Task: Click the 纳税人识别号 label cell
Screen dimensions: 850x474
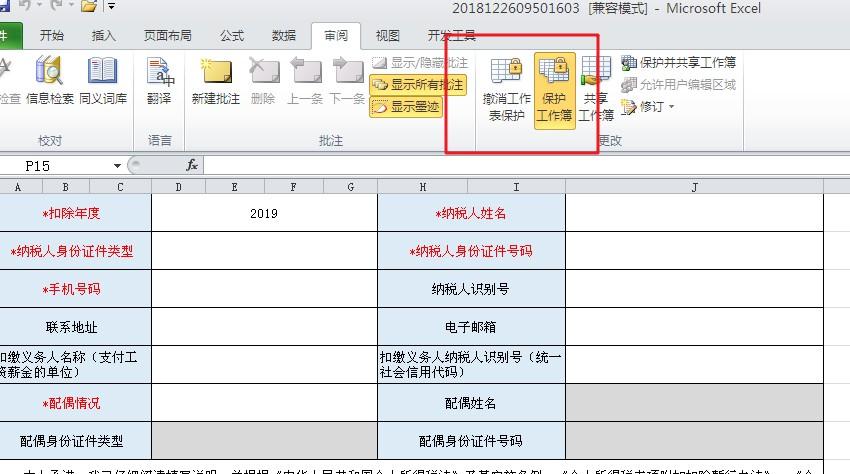Action: click(471, 289)
